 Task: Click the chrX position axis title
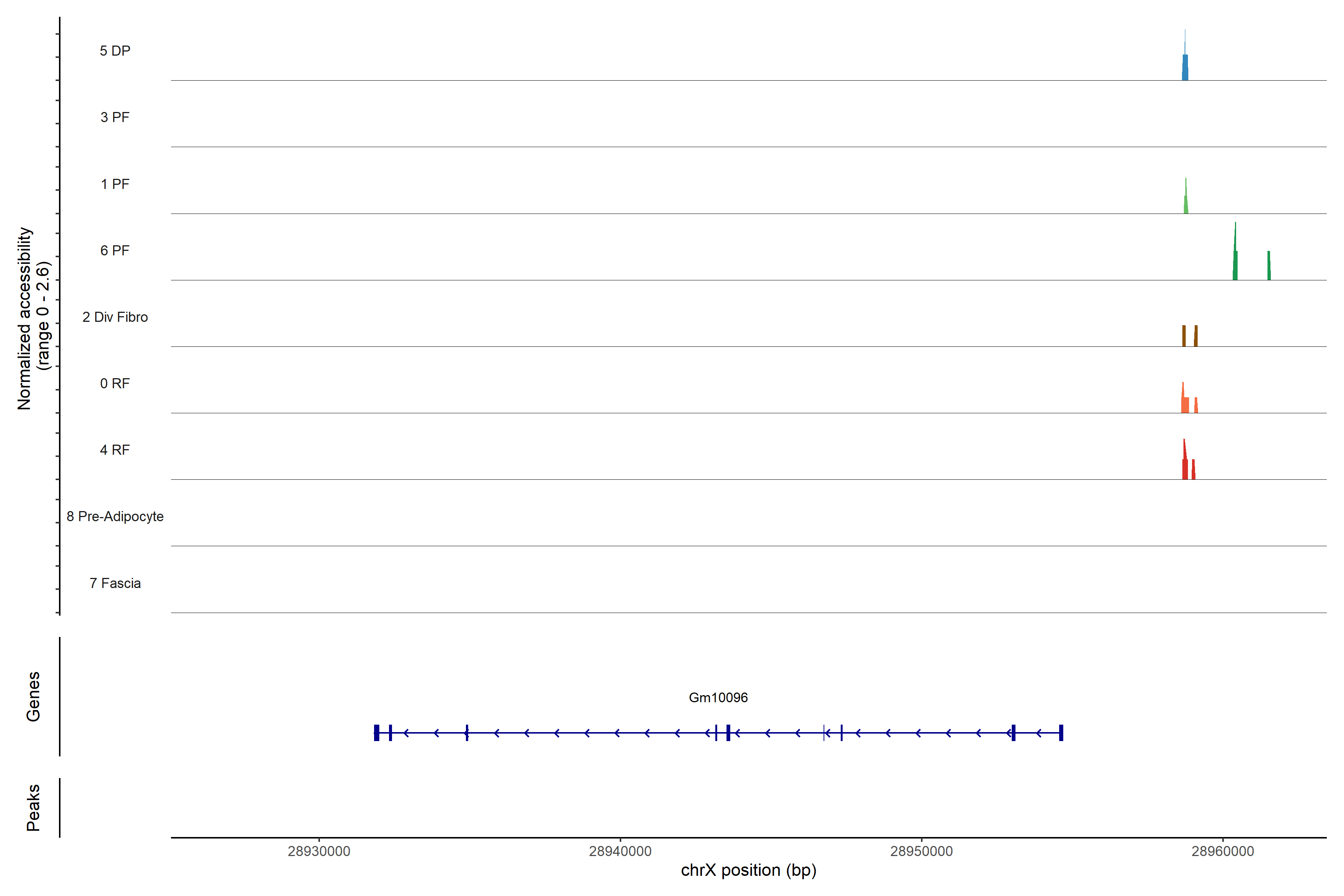pos(748,870)
